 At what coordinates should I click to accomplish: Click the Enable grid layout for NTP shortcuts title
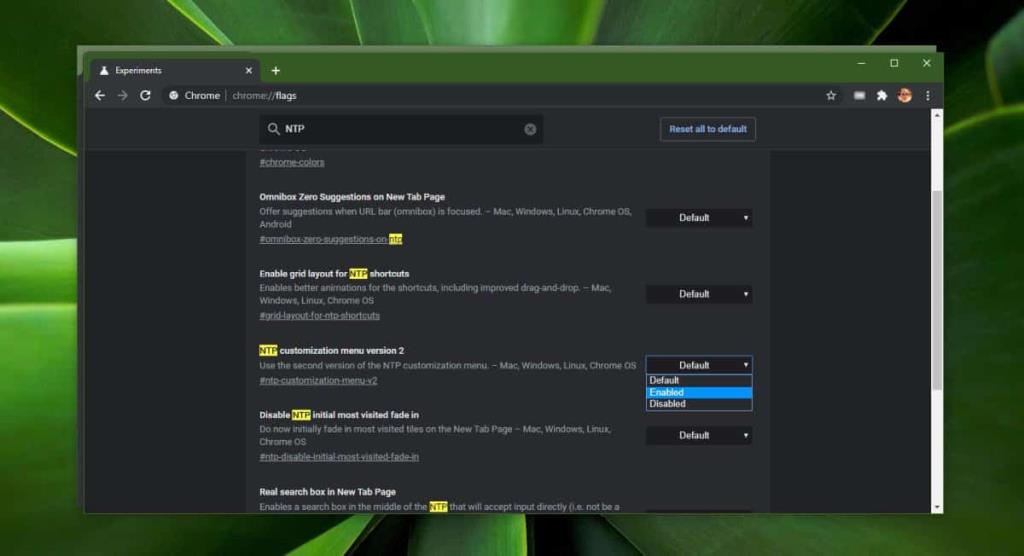pos(334,274)
